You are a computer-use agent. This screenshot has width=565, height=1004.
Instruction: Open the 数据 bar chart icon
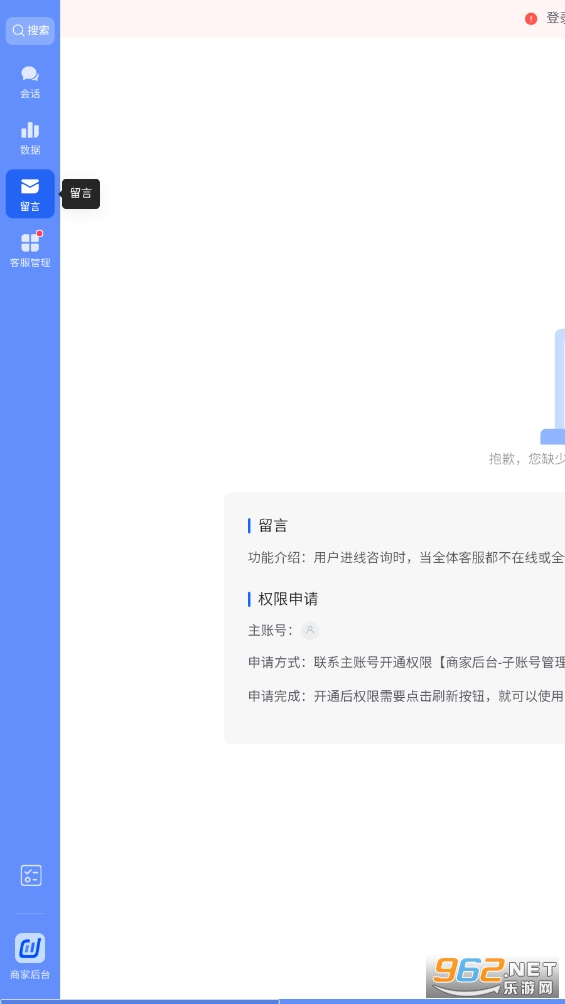(x=30, y=130)
